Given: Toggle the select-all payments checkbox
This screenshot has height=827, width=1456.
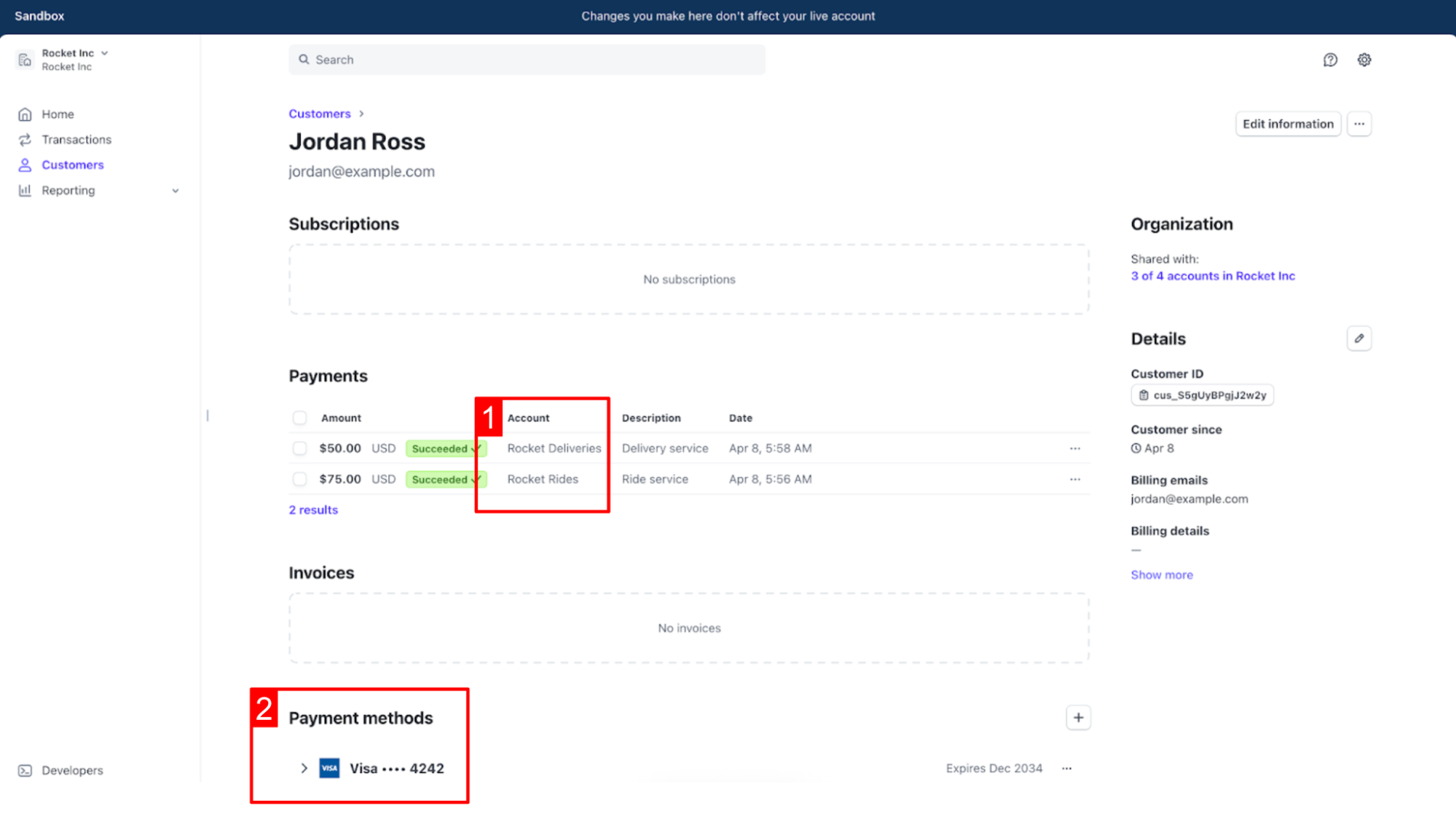Looking at the screenshot, I should coord(299,418).
